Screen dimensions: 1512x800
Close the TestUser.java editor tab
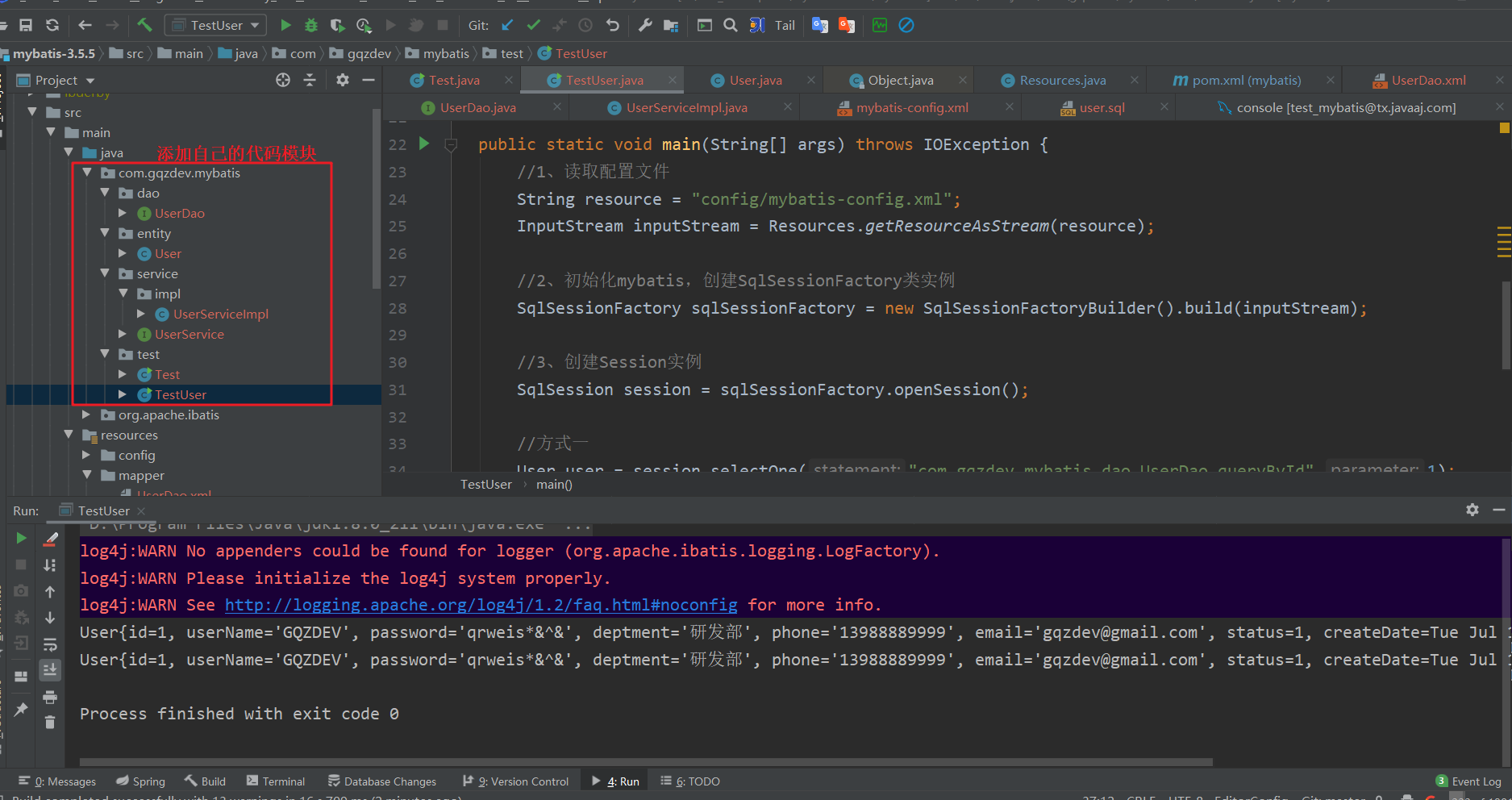pyautogui.click(x=672, y=80)
